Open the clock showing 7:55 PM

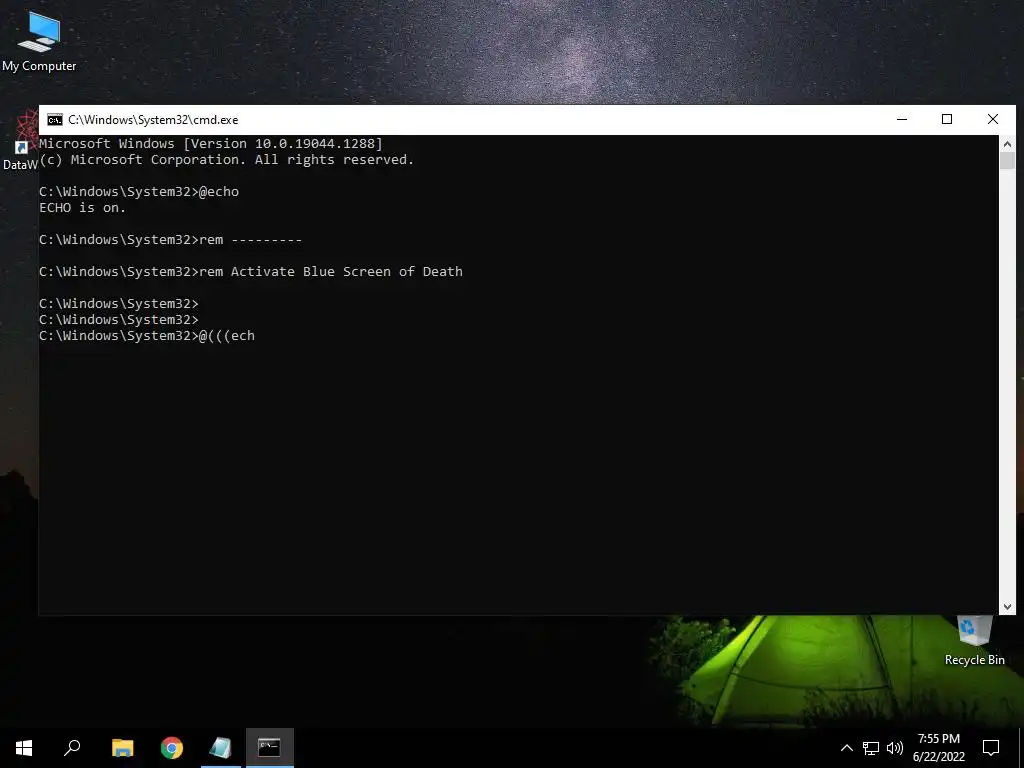coord(938,748)
